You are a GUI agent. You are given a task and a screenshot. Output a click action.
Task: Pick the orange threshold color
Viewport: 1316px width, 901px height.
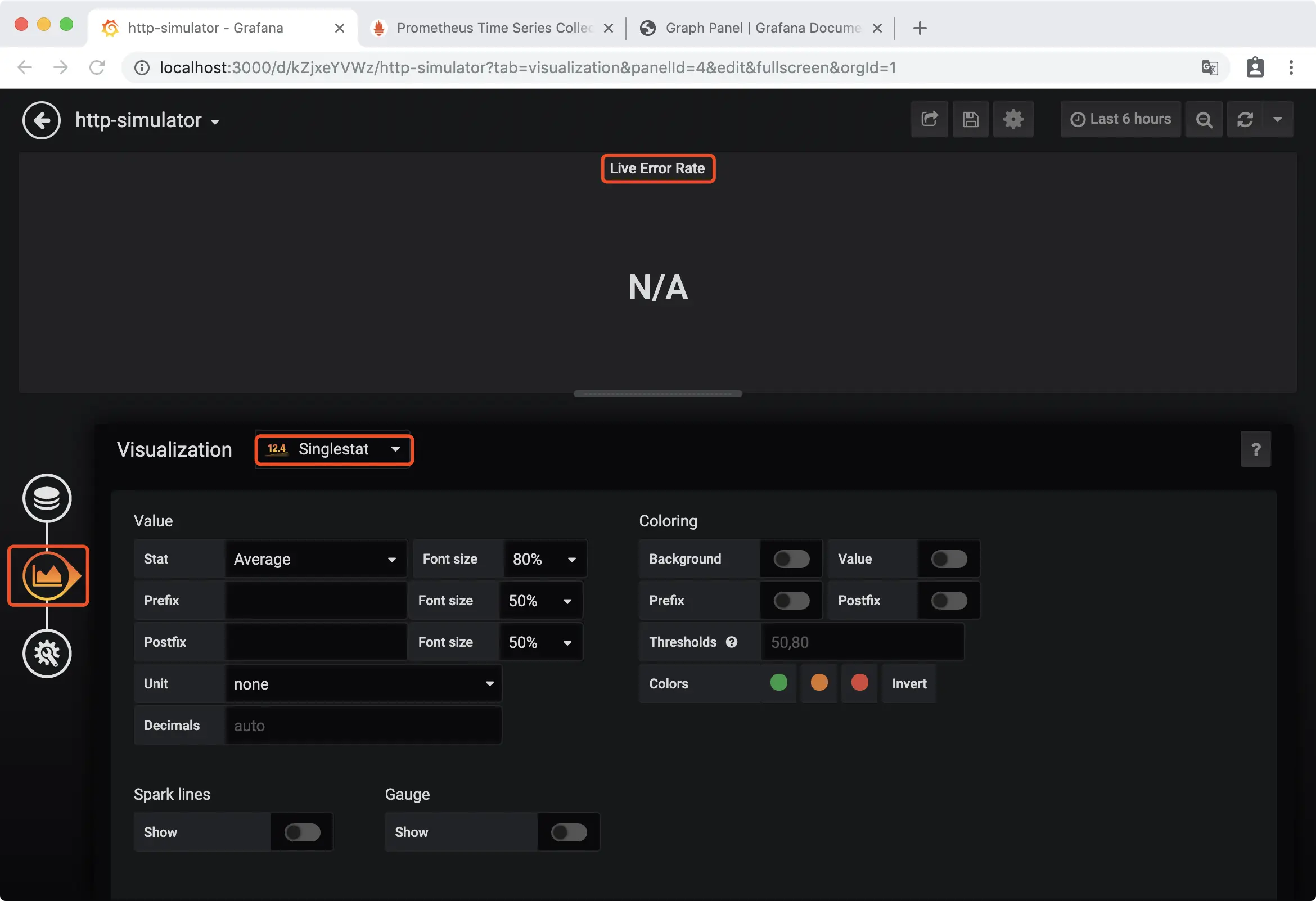(x=819, y=682)
